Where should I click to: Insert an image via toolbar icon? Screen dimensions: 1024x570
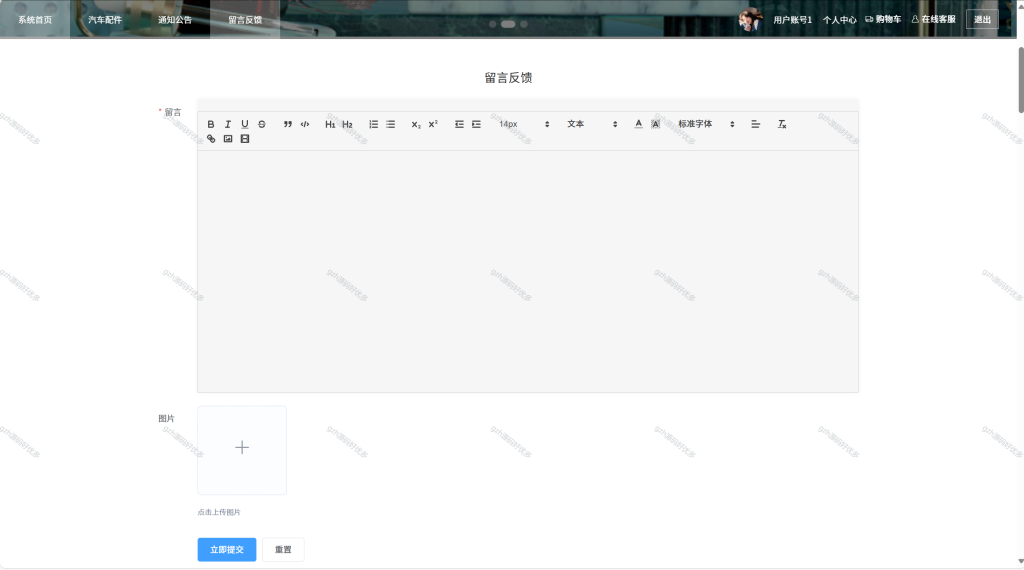(228, 139)
